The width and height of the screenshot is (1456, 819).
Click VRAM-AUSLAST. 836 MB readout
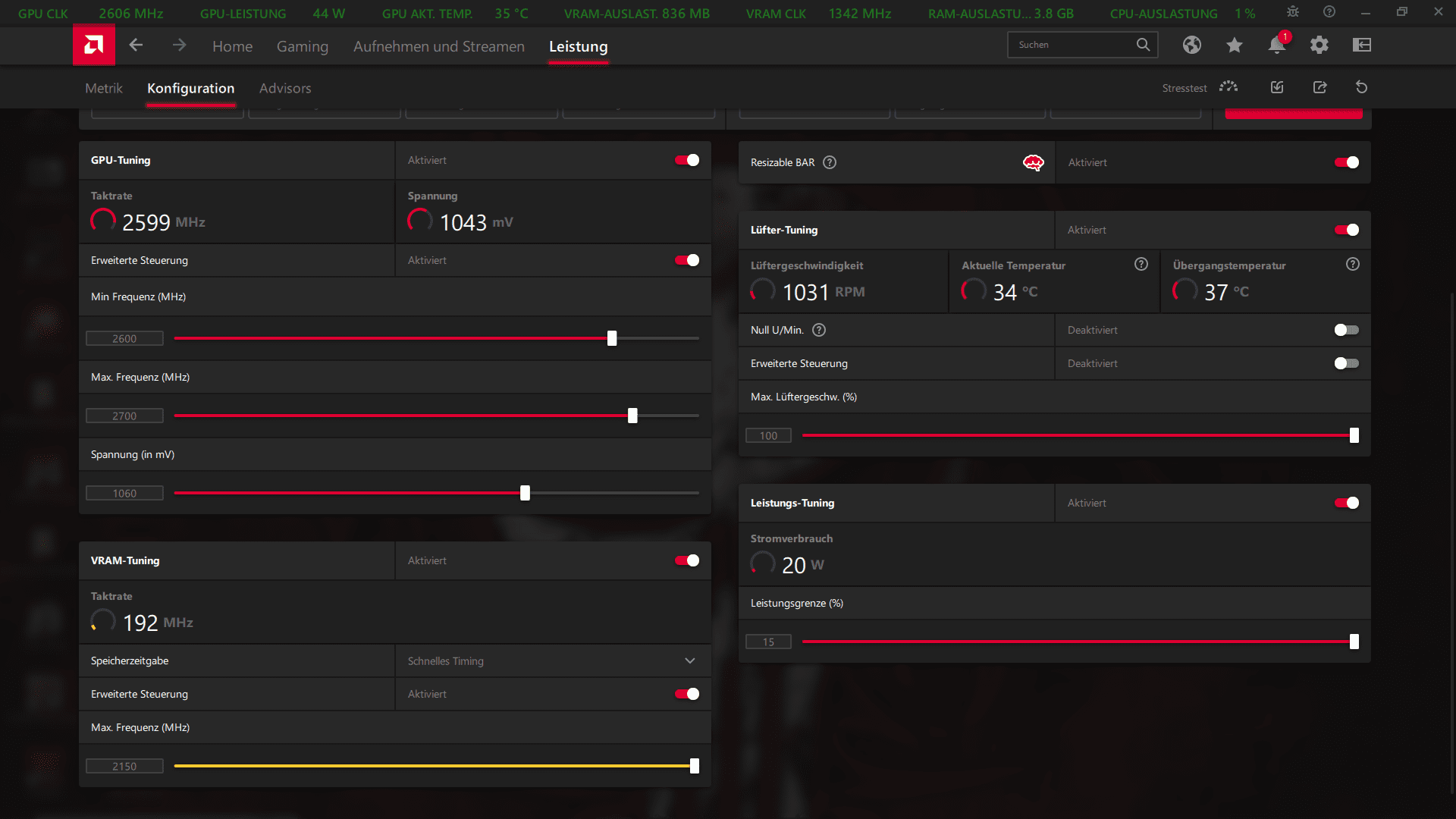[x=637, y=14]
